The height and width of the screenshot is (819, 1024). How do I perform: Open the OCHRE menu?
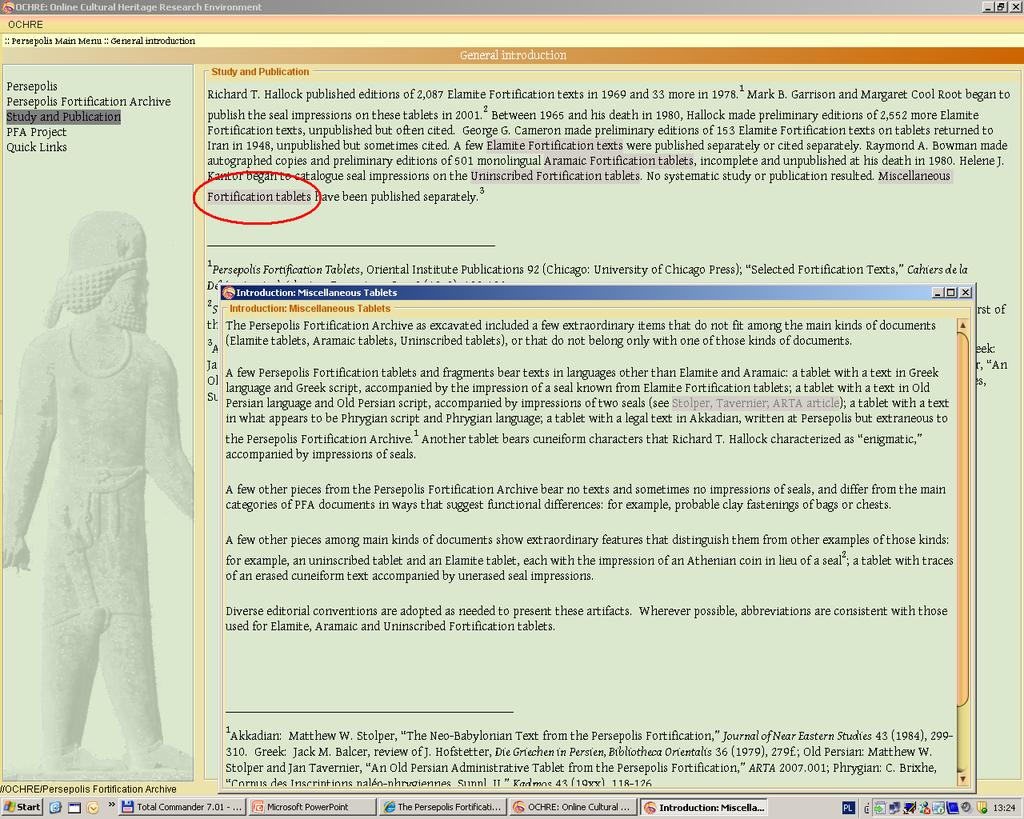coord(25,24)
